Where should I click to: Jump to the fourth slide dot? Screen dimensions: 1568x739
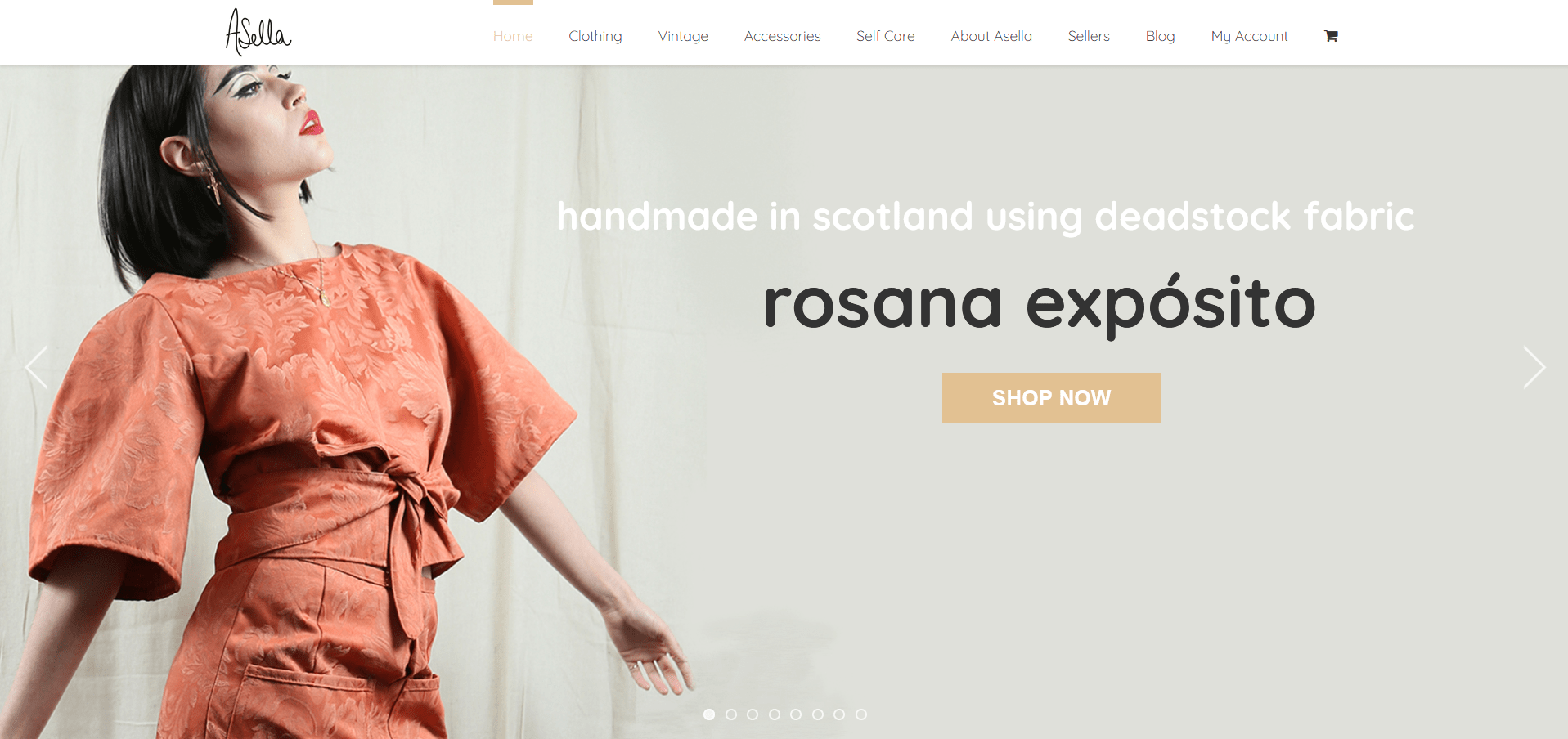775,714
